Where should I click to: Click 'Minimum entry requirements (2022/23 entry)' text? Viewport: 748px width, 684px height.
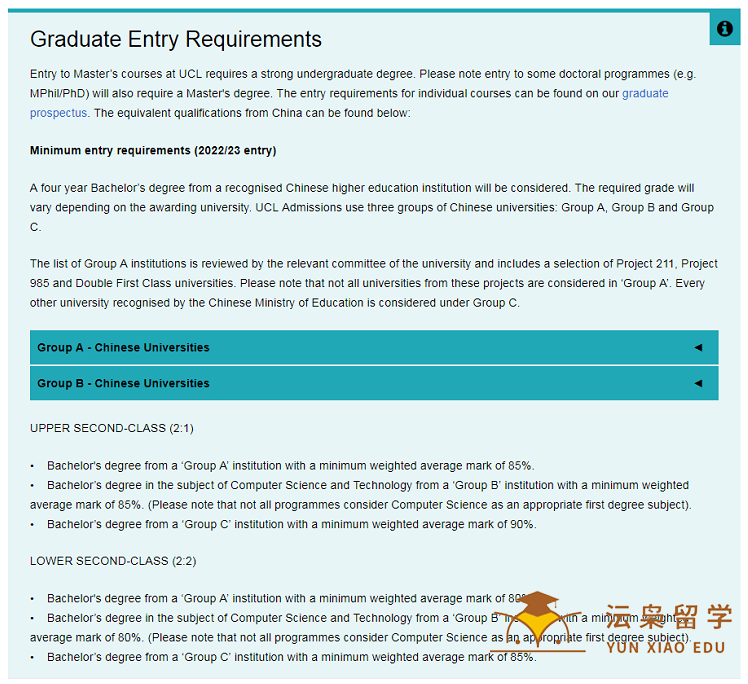pyautogui.click(x=153, y=151)
